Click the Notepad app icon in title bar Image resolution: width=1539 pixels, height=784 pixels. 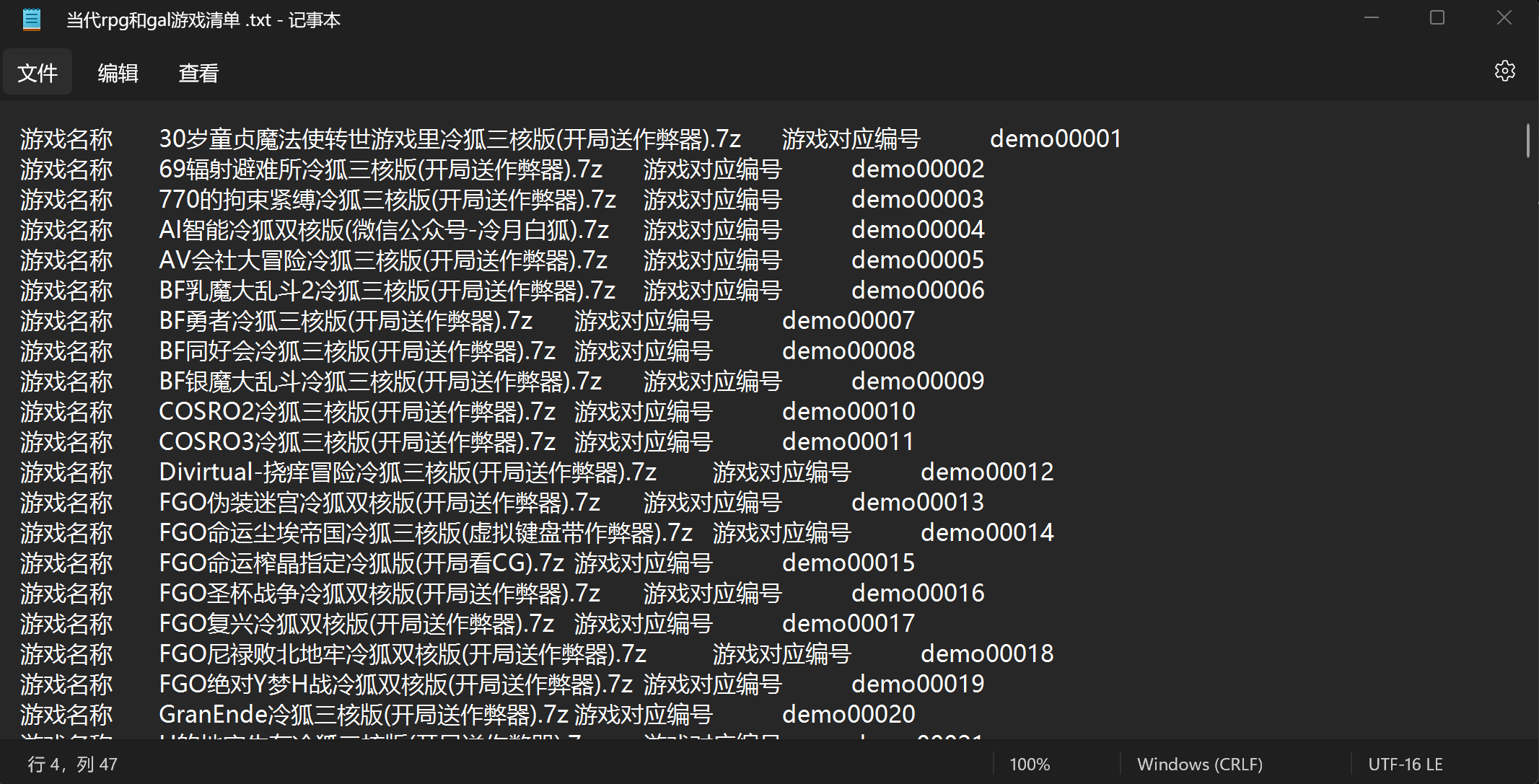[32, 19]
